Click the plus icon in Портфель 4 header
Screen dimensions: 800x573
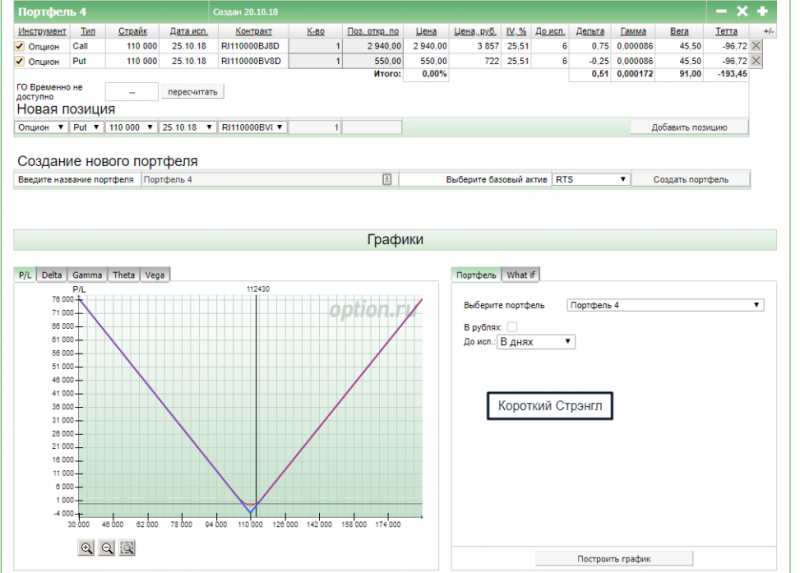point(762,11)
